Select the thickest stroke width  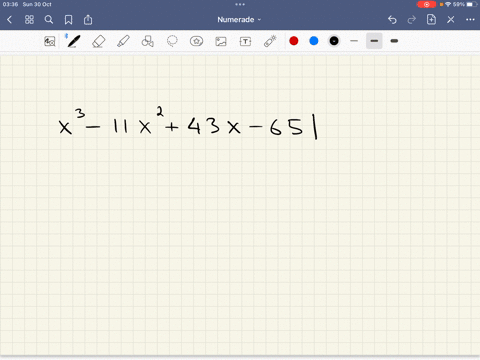(394, 41)
